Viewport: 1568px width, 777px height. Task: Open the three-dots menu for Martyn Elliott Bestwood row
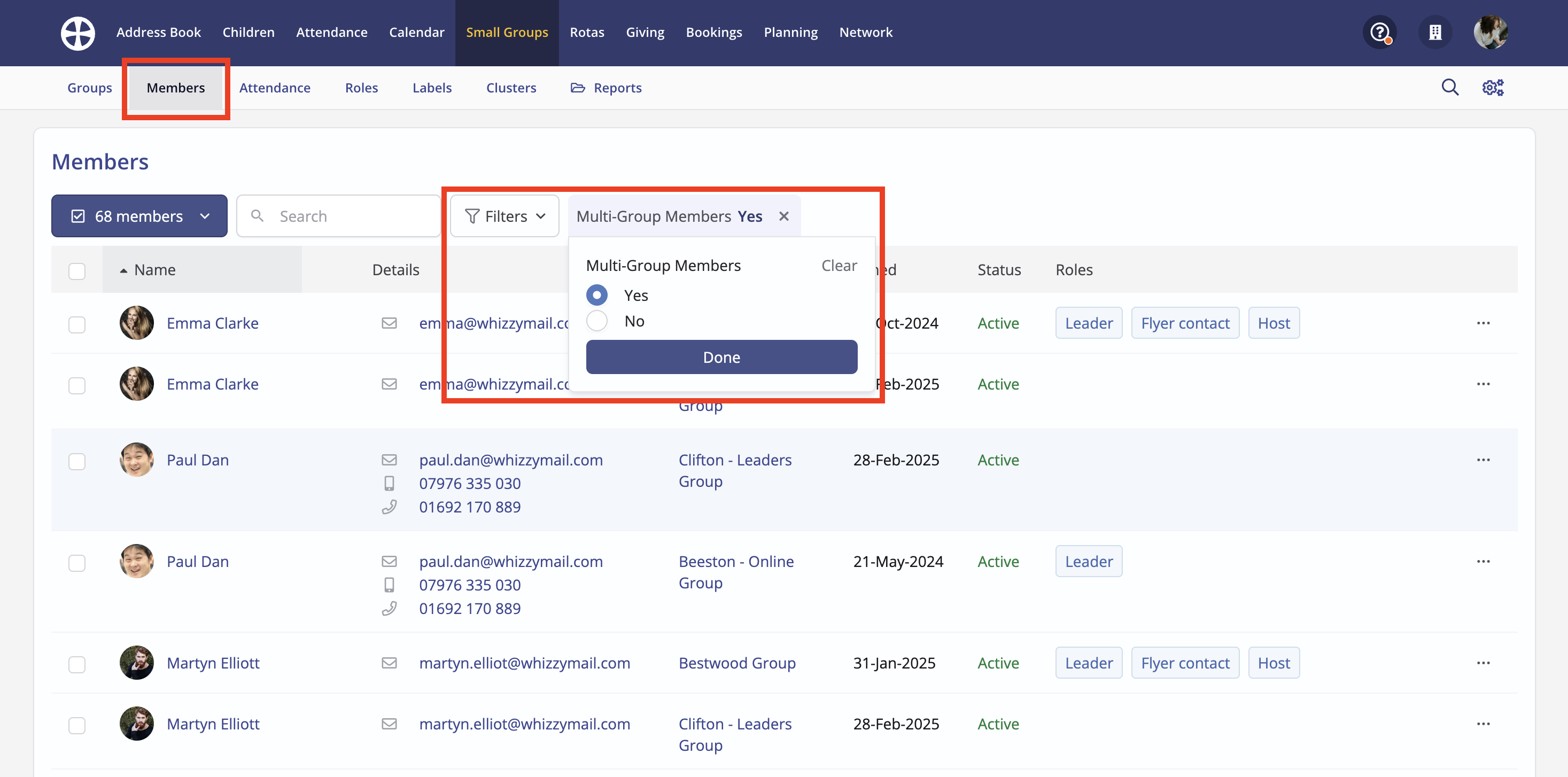pyautogui.click(x=1483, y=663)
